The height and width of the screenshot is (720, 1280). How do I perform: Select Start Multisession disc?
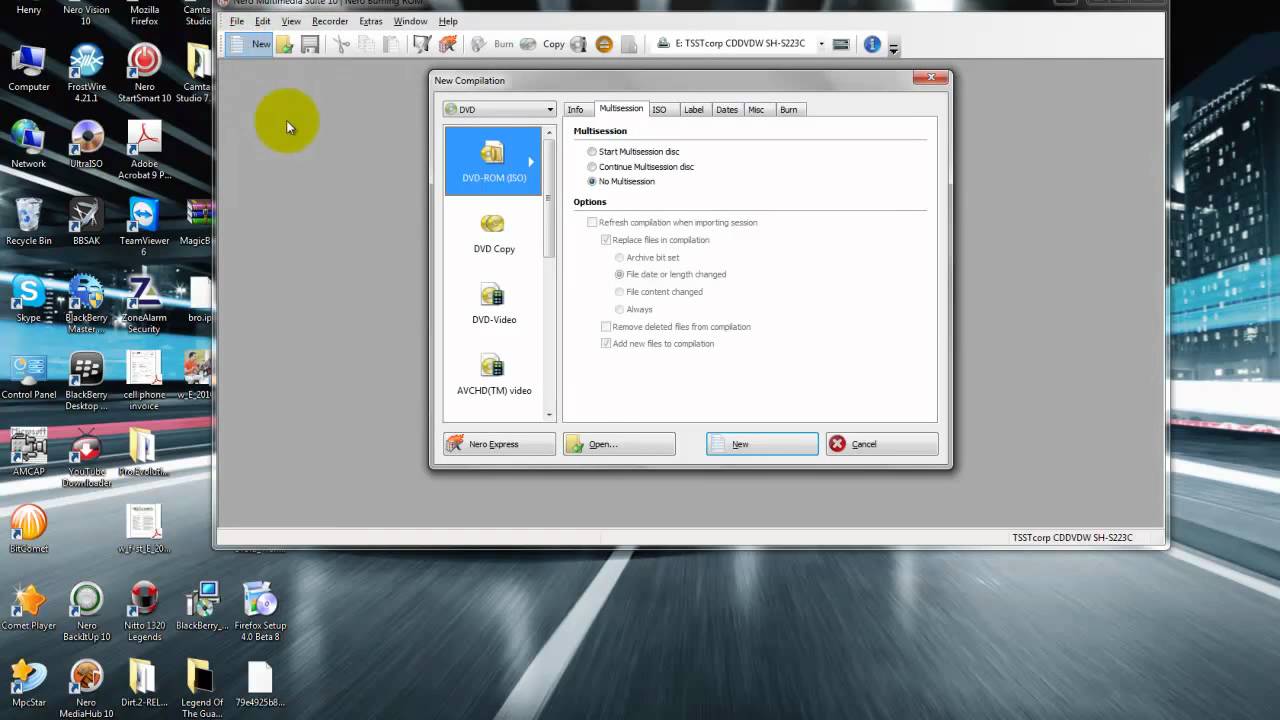591,151
